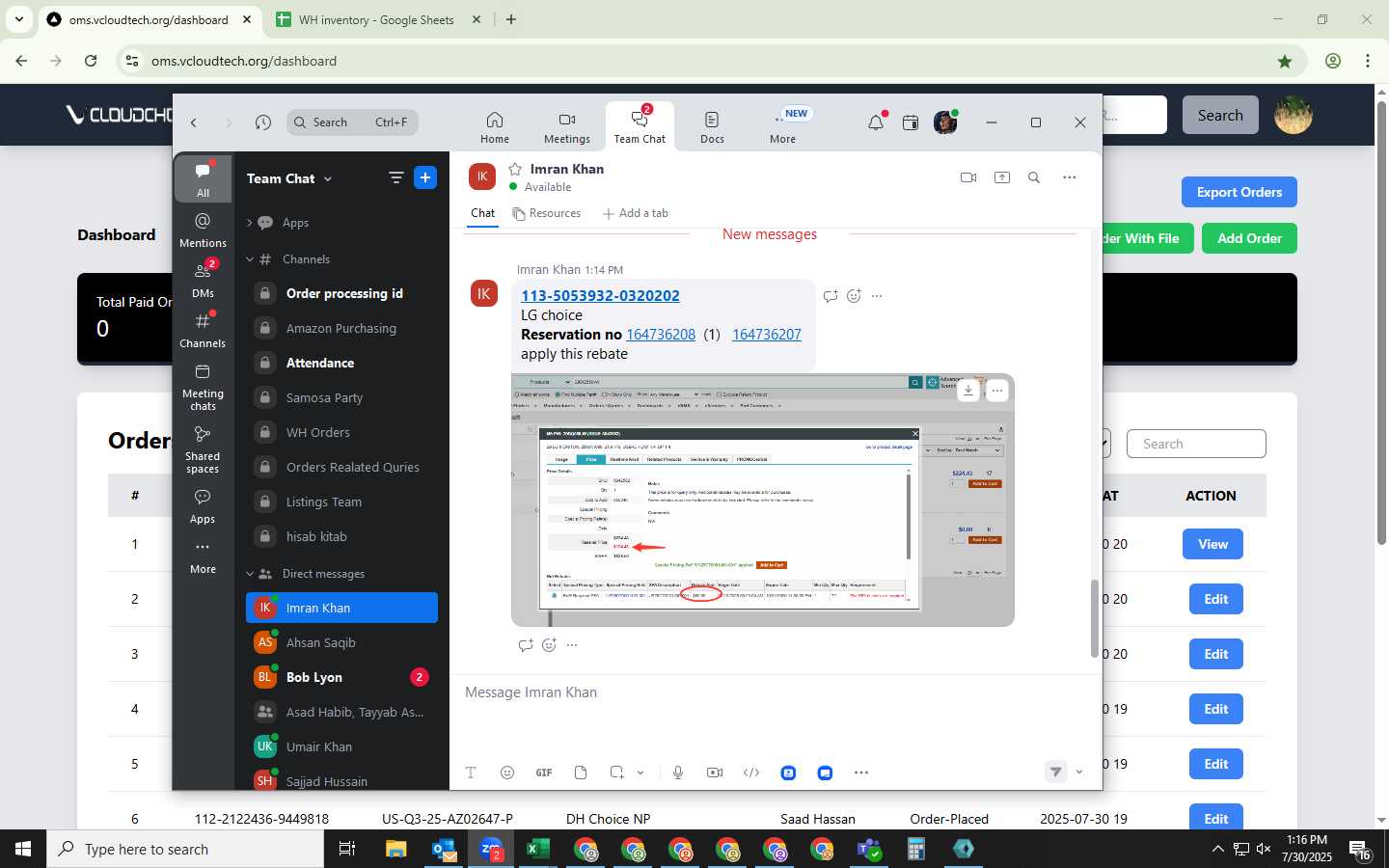Open attached screenshot image preview
Viewport: 1389px width, 868px height.
click(x=762, y=500)
